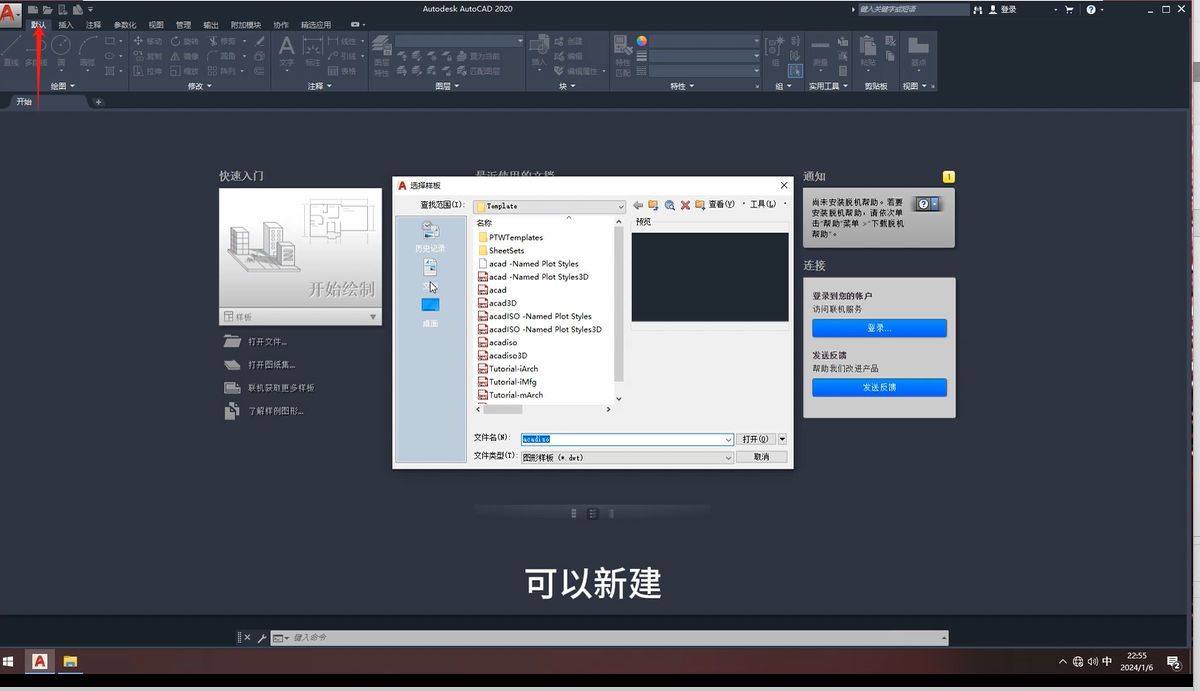Click 联机获取更多样板 link
1200x691 pixels.
[281, 388]
